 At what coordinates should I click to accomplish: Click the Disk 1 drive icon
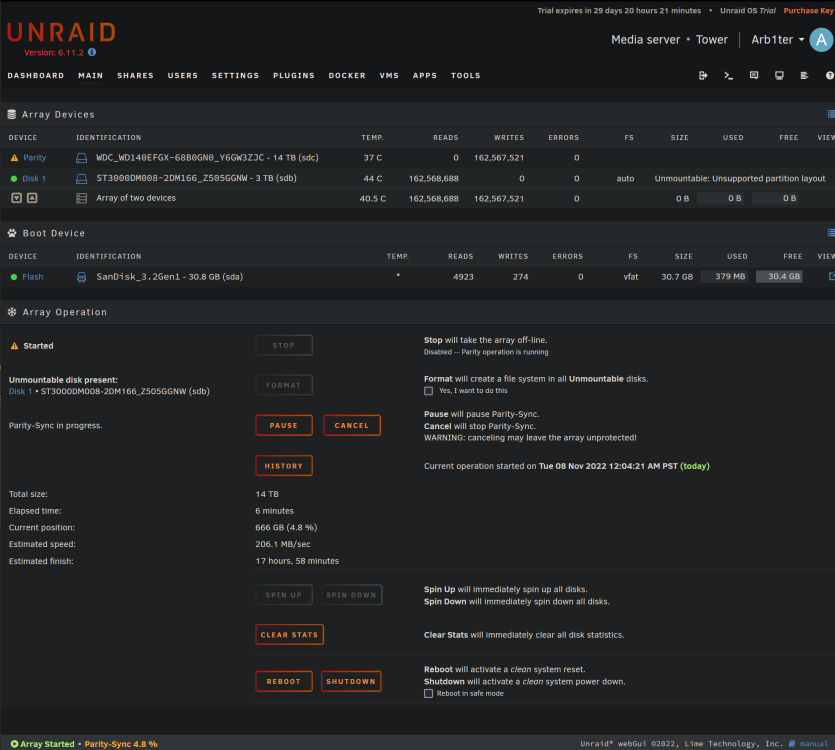(x=81, y=178)
